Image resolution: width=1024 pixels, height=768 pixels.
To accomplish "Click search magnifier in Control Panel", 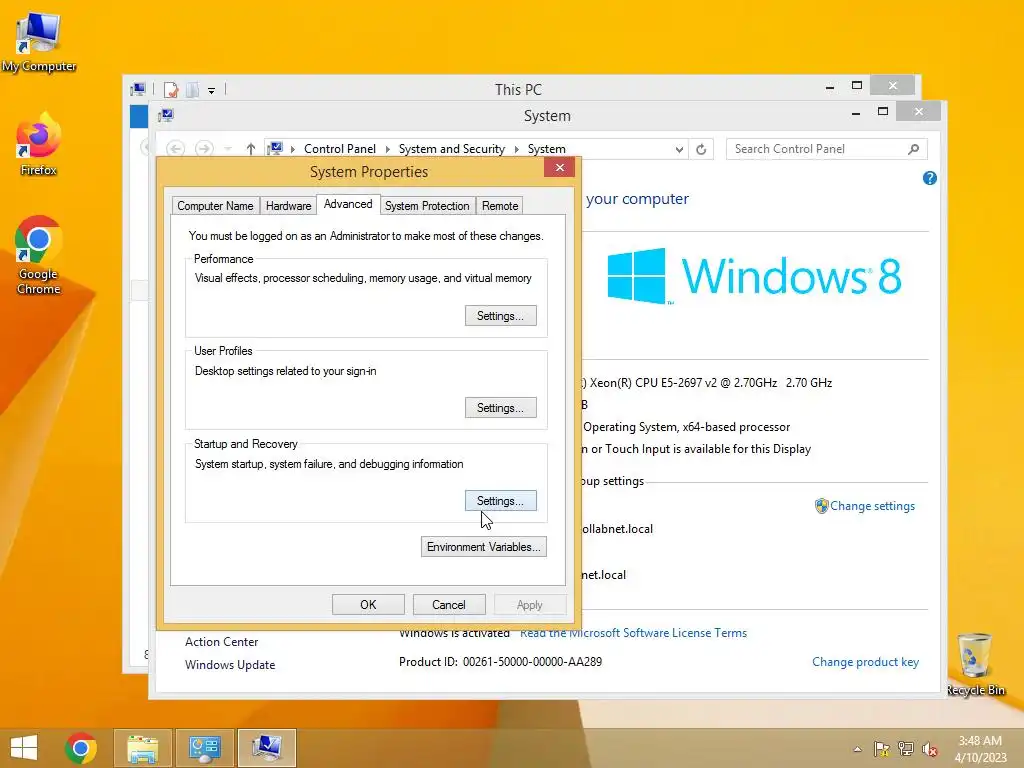I will pyautogui.click(x=914, y=150).
